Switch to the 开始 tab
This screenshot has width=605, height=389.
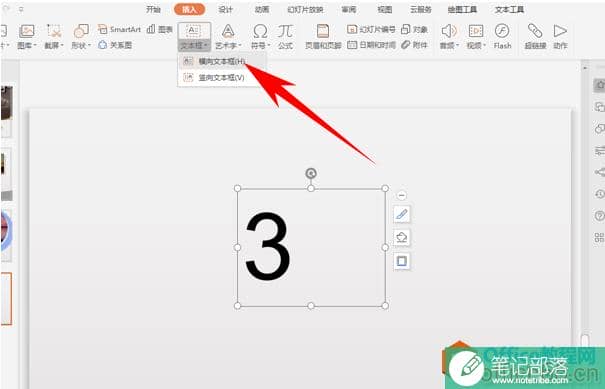click(x=153, y=9)
